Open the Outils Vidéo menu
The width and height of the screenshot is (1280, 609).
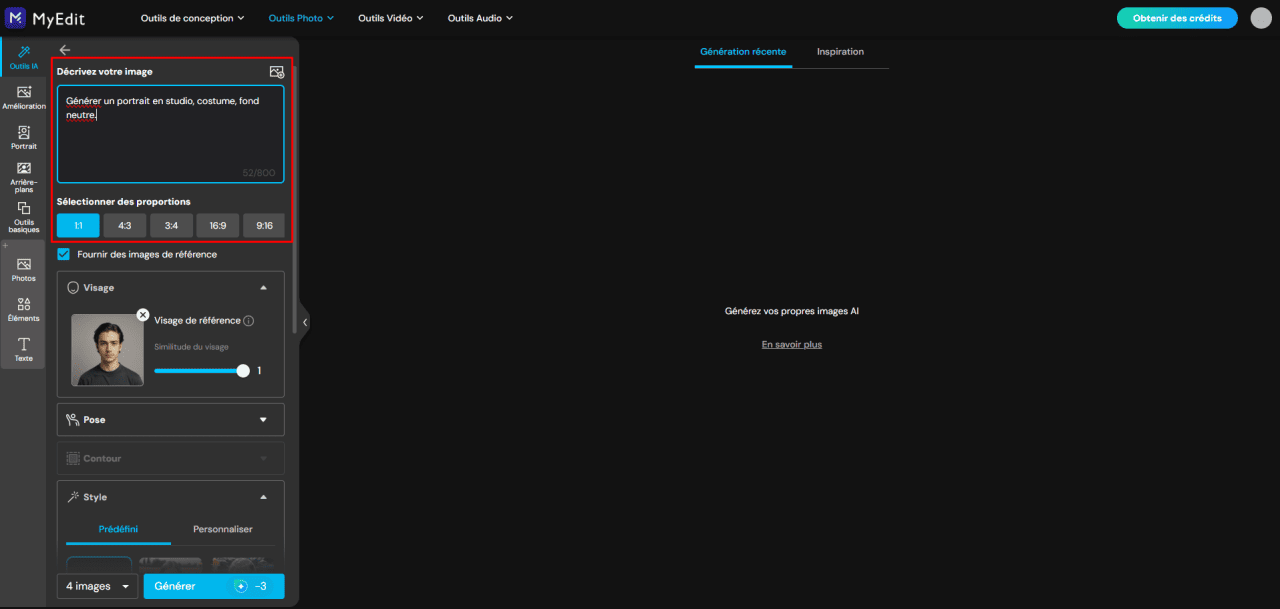pos(391,18)
